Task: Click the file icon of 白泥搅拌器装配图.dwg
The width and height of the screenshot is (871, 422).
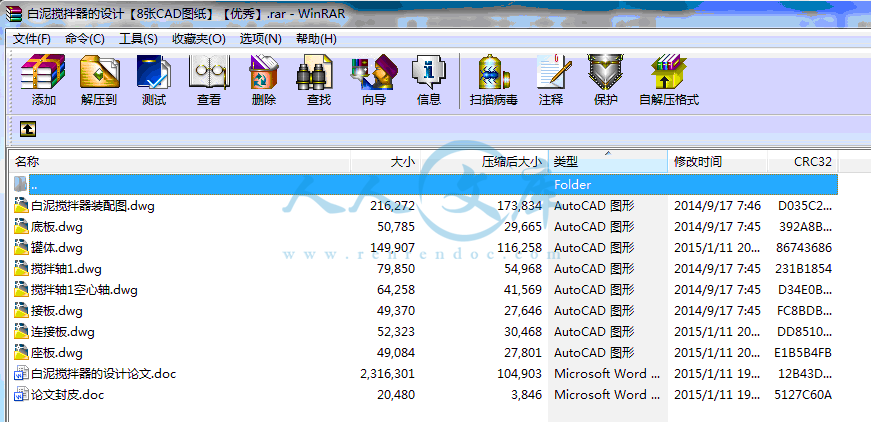Action: (21, 206)
